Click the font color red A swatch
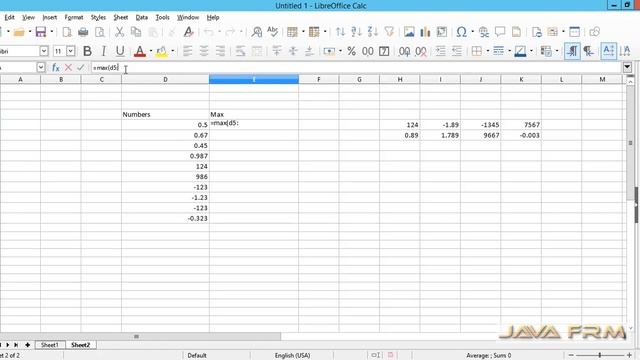640x360 pixels. coord(140,51)
